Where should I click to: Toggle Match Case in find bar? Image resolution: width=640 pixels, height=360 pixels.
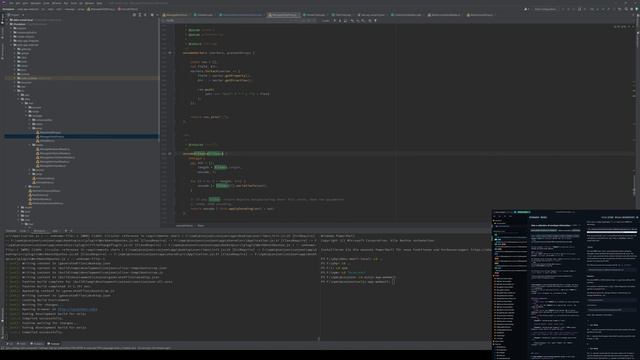coord(304,20)
